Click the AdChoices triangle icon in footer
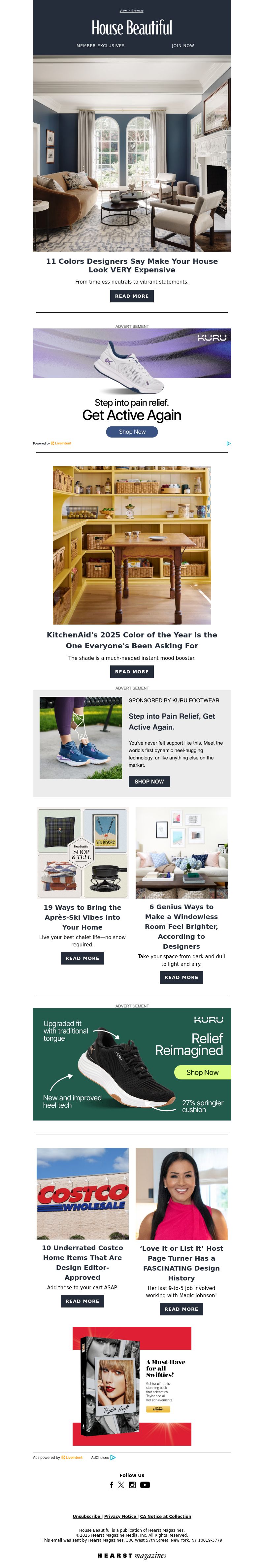This screenshot has height=1568, width=264. [x=113, y=1457]
